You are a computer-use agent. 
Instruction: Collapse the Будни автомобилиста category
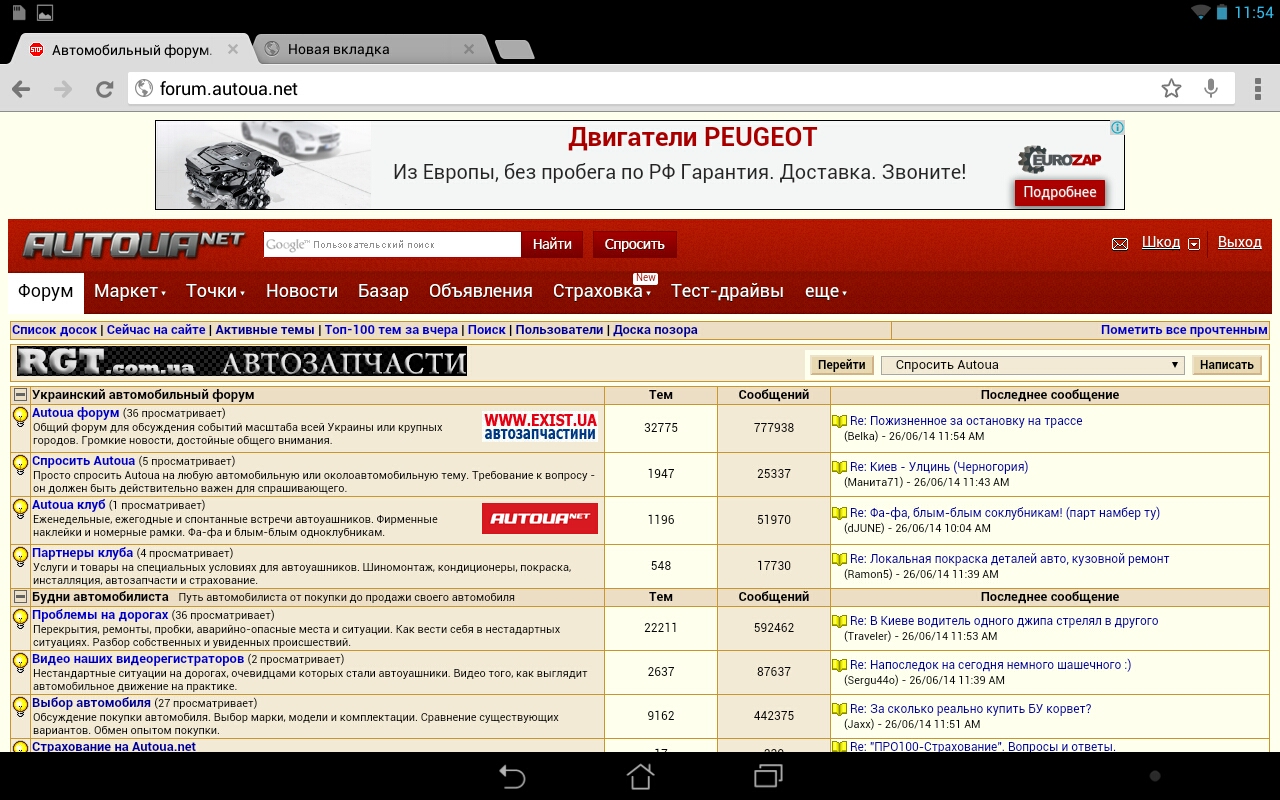pos(20,597)
